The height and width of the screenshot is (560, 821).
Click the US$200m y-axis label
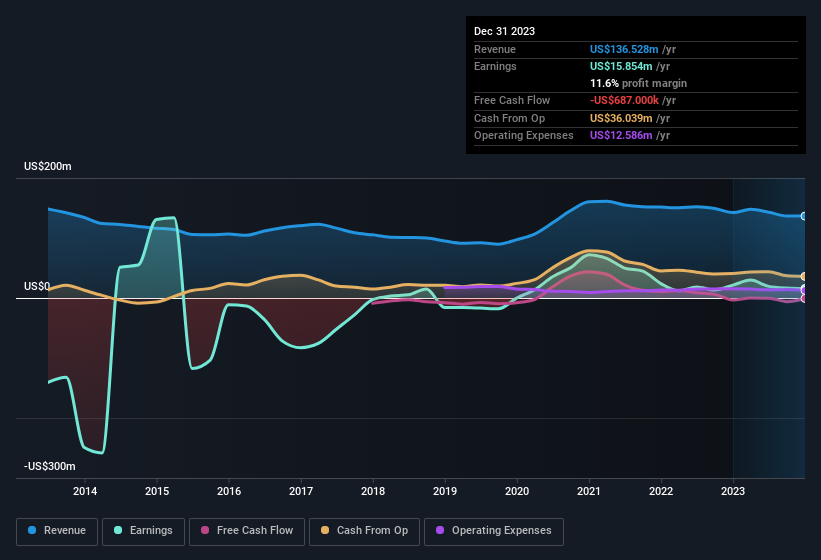pyautogui.click(x=48, y=166)
